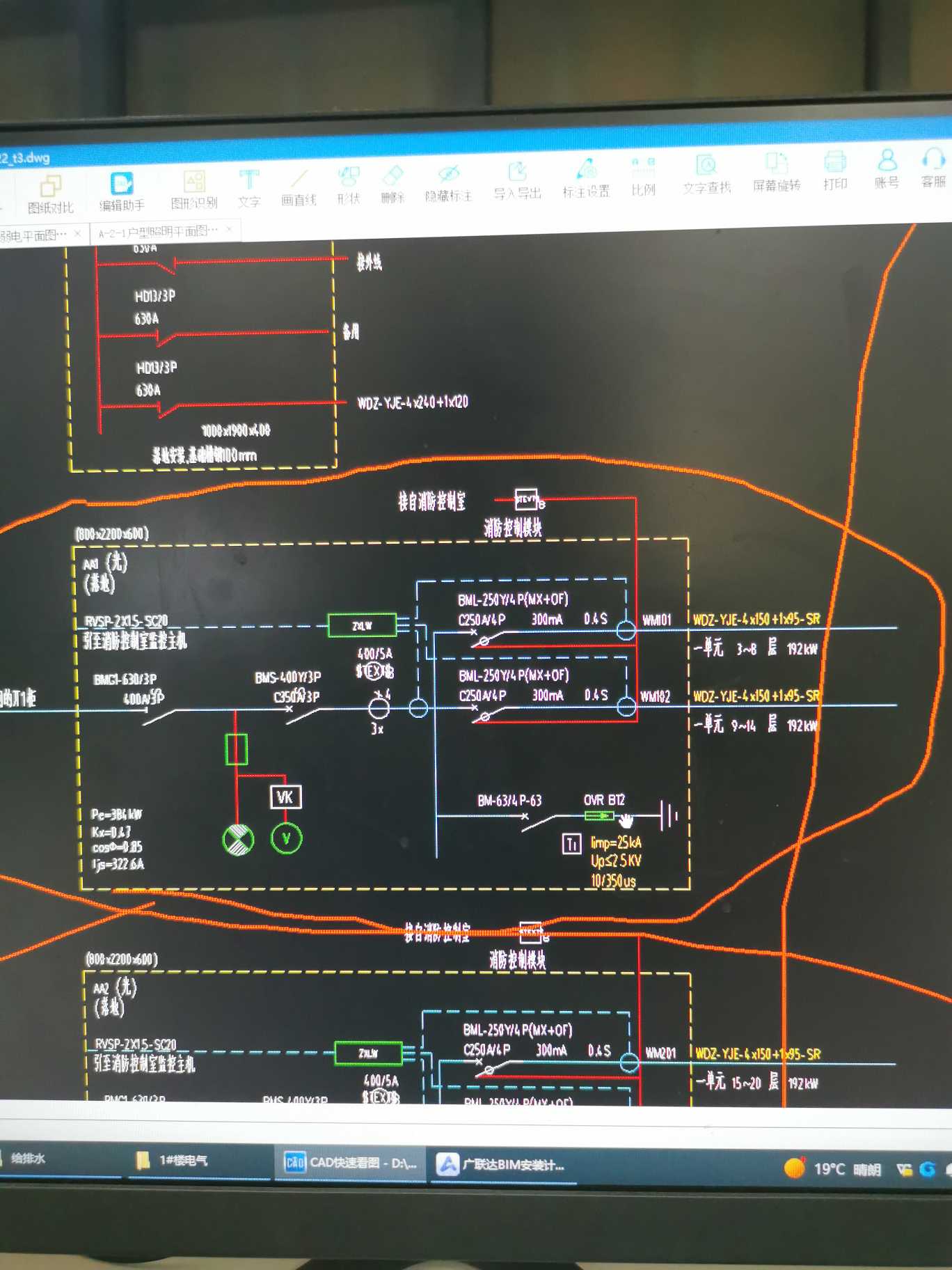952x1270 pixels.
Task: Launch the 图形识别 shape recognition tool
Action: (x=194, y=189)
